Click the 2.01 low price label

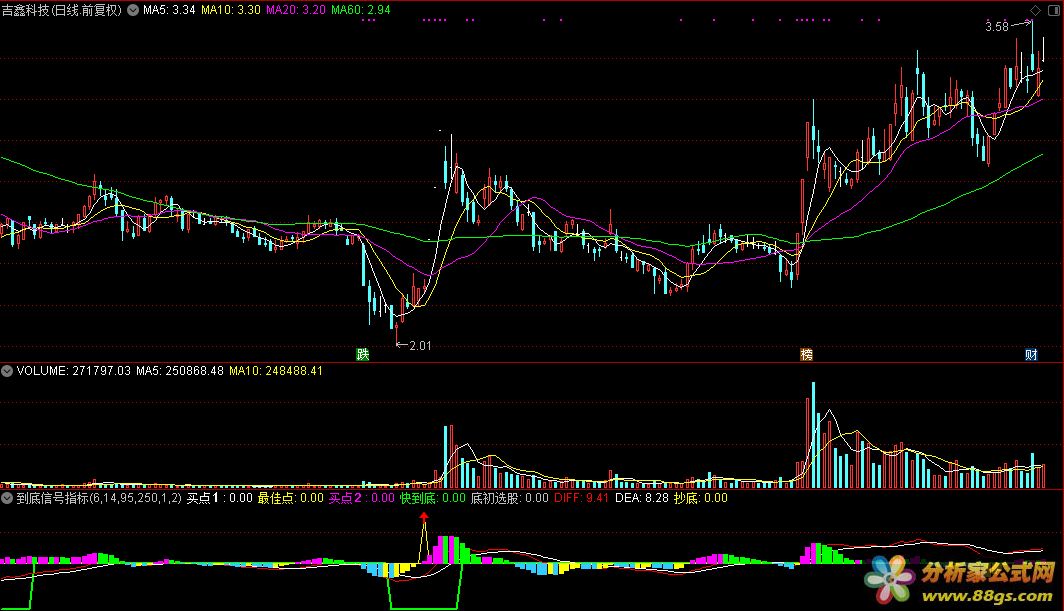click(x=420, y=346)
